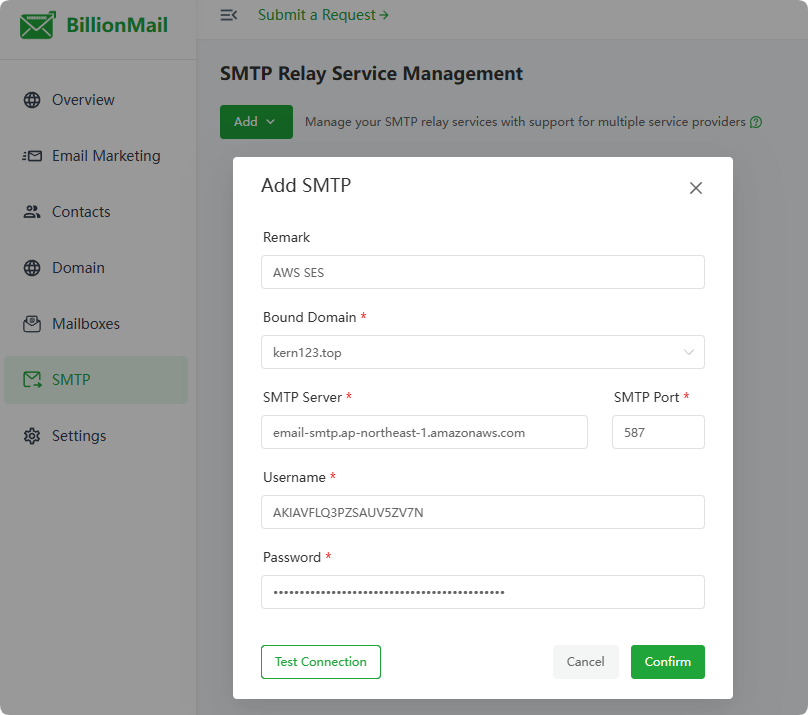Click the BillionMail brand name text
Viewport: 808px width, 715px height.
point(117,25)
